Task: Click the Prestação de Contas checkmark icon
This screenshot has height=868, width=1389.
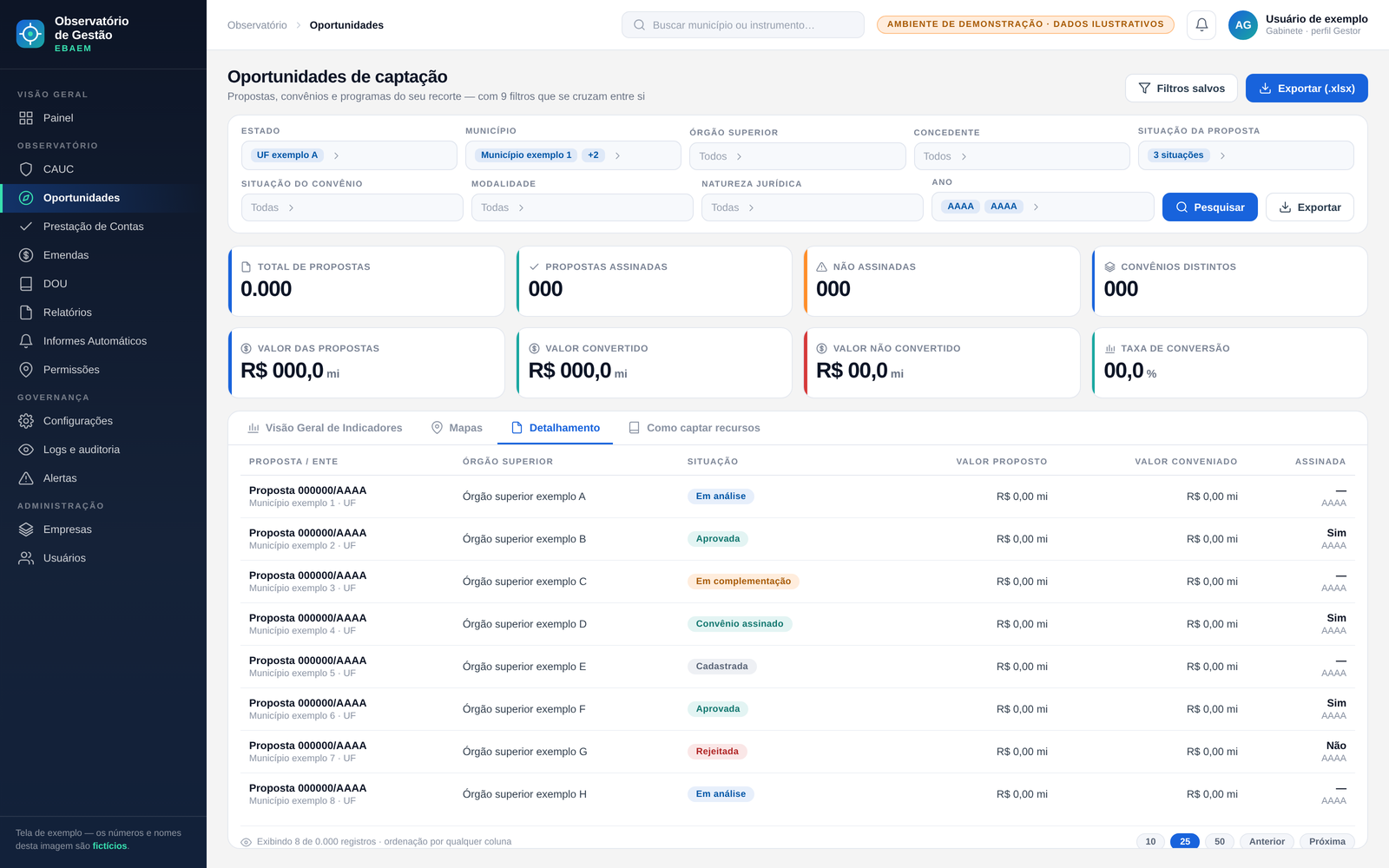Action: (26, 227)
